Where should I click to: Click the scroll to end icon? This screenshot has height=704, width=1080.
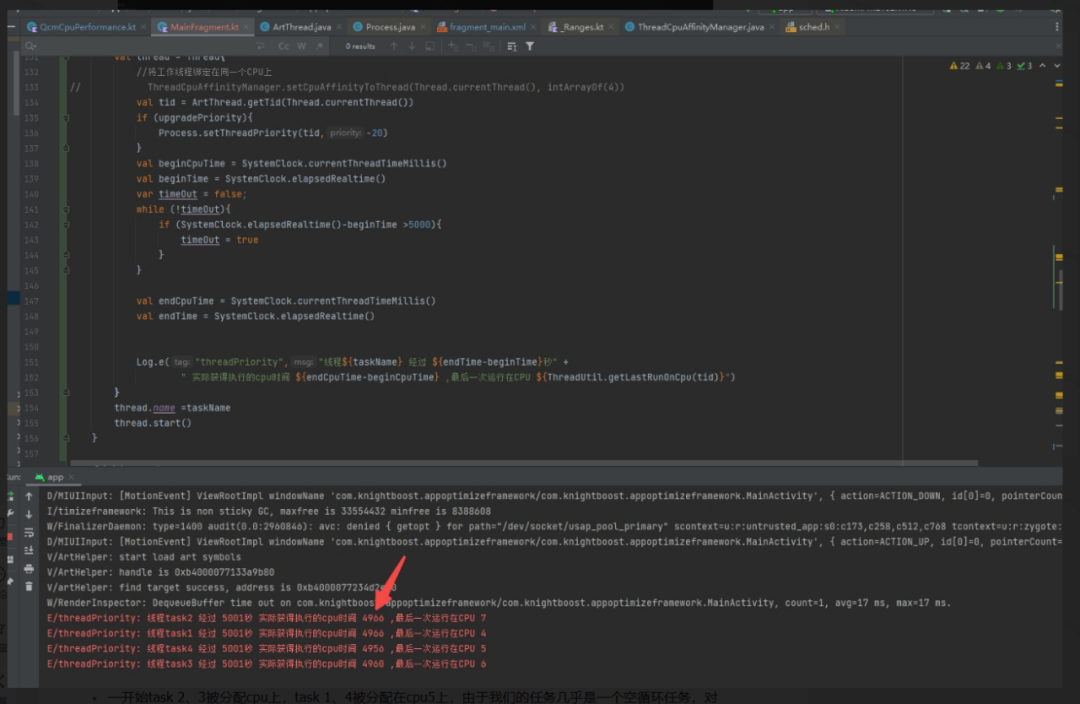point(29,550)
